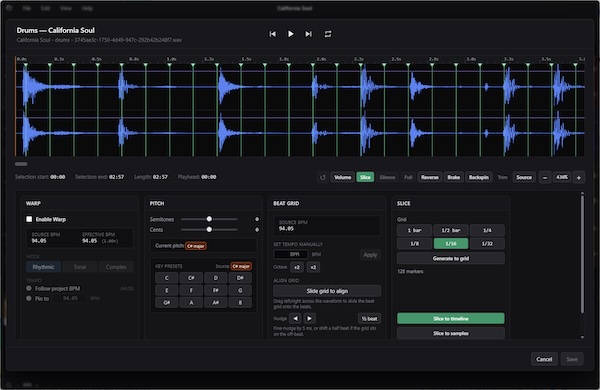This screenshot has width=600, height=390.
Task: Click the Generate to grid button
Action: pyautogui.click(x=451, y=258)
